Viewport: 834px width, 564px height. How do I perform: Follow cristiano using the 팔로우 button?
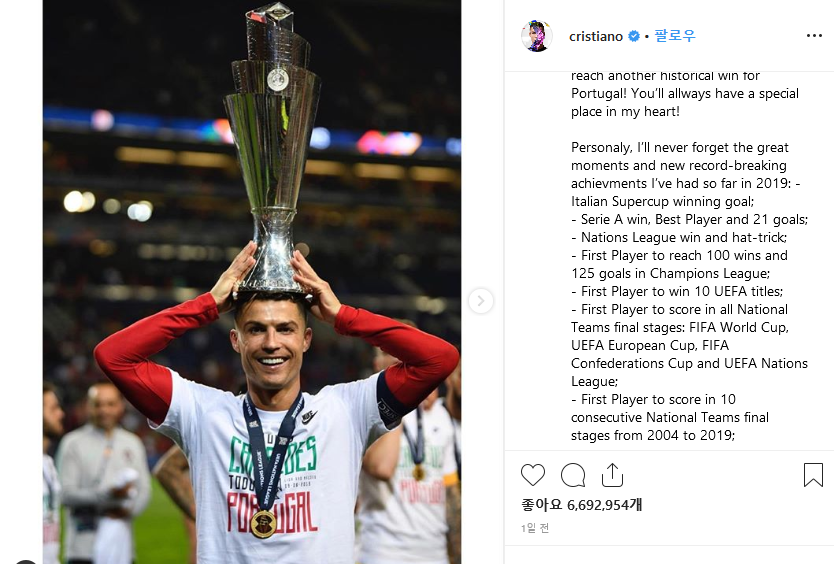[674, 36]
